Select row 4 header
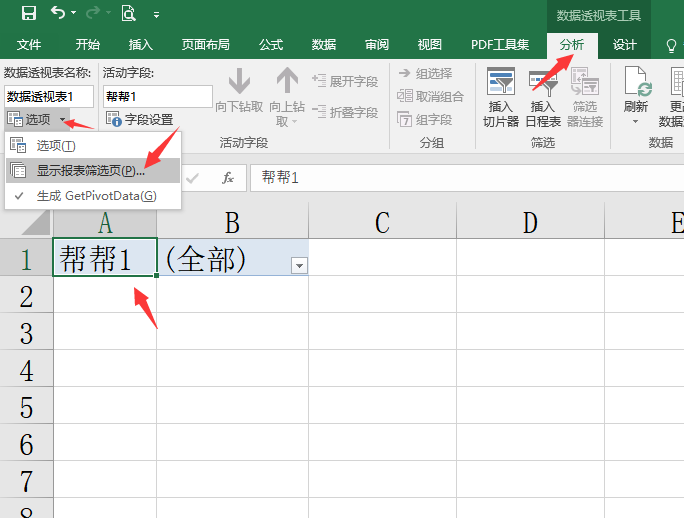 pos(26,369)
